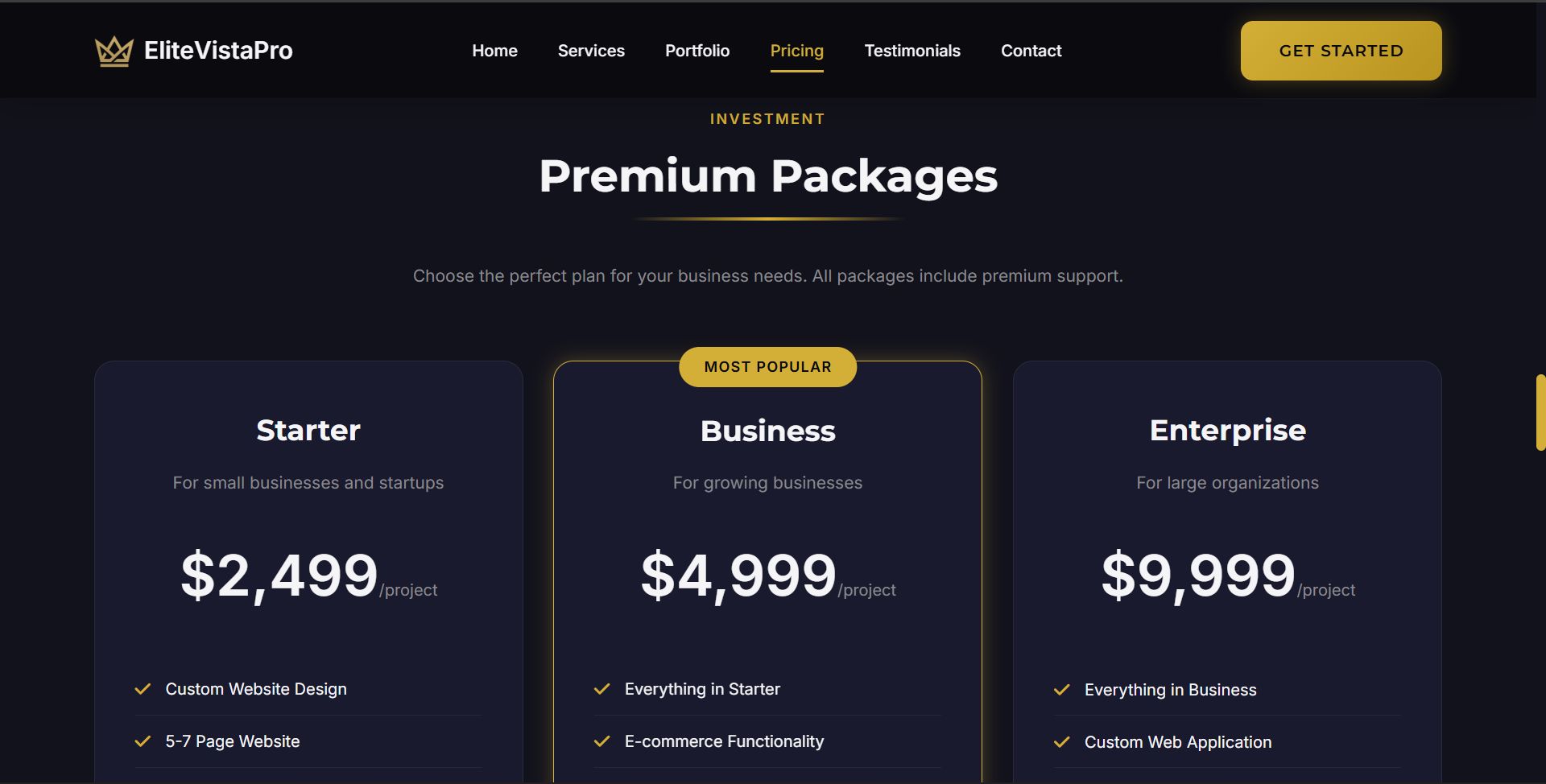Select the Enterprise plan heading
The image size is (1546, 784).
(x=1227, y=431)
